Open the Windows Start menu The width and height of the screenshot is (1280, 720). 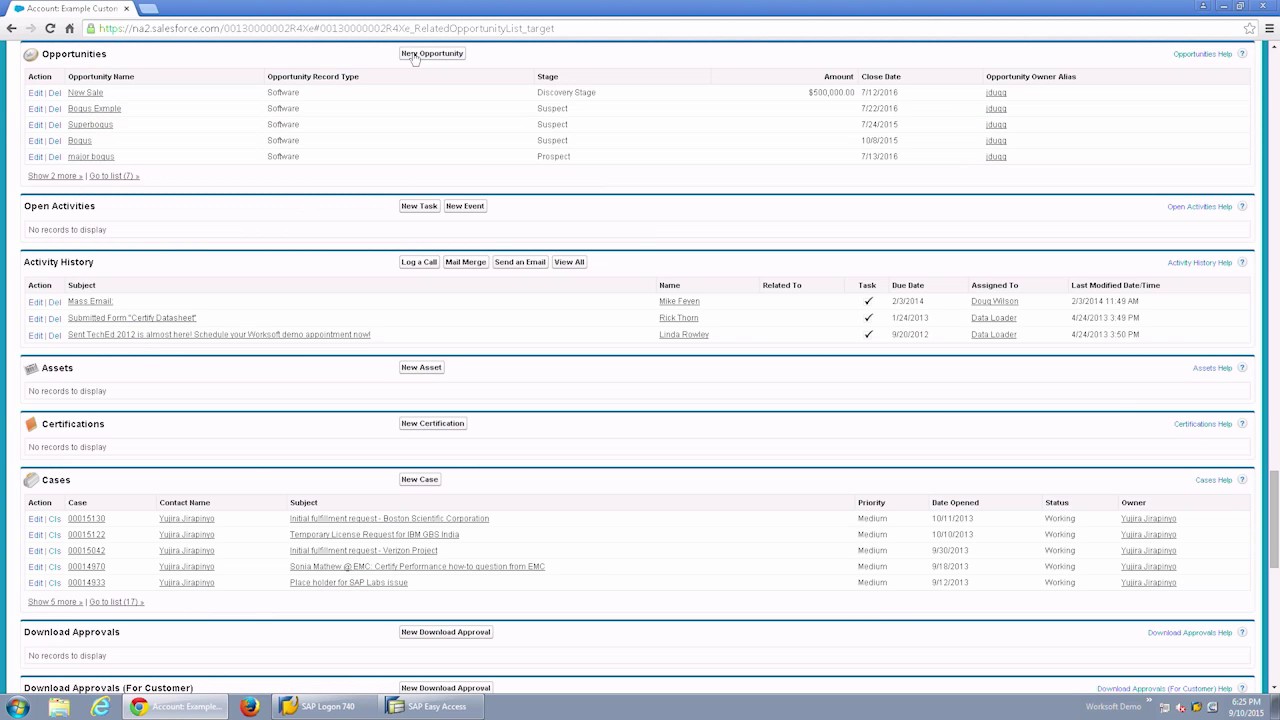17,707
